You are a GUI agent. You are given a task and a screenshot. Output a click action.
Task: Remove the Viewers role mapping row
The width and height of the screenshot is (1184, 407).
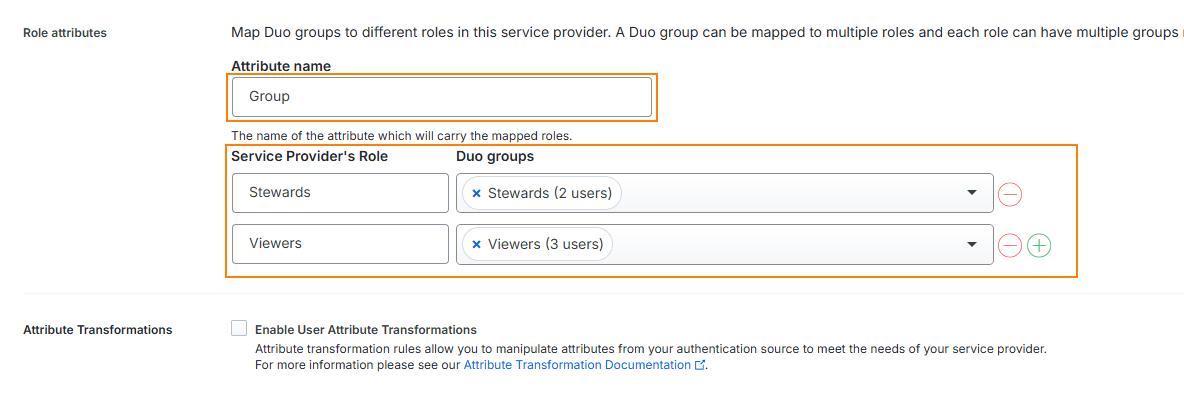[x=1010, y=245]
